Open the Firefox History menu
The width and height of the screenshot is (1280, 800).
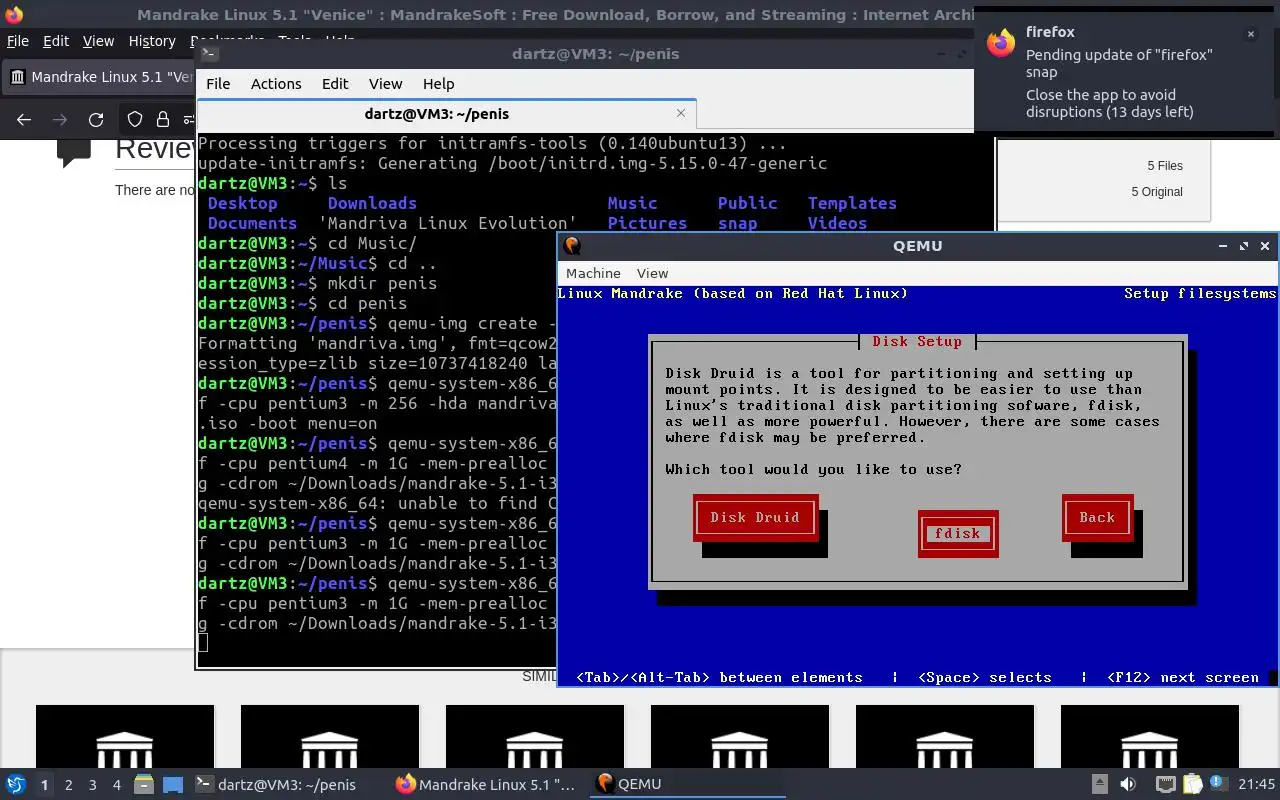[x=152, y=41]
